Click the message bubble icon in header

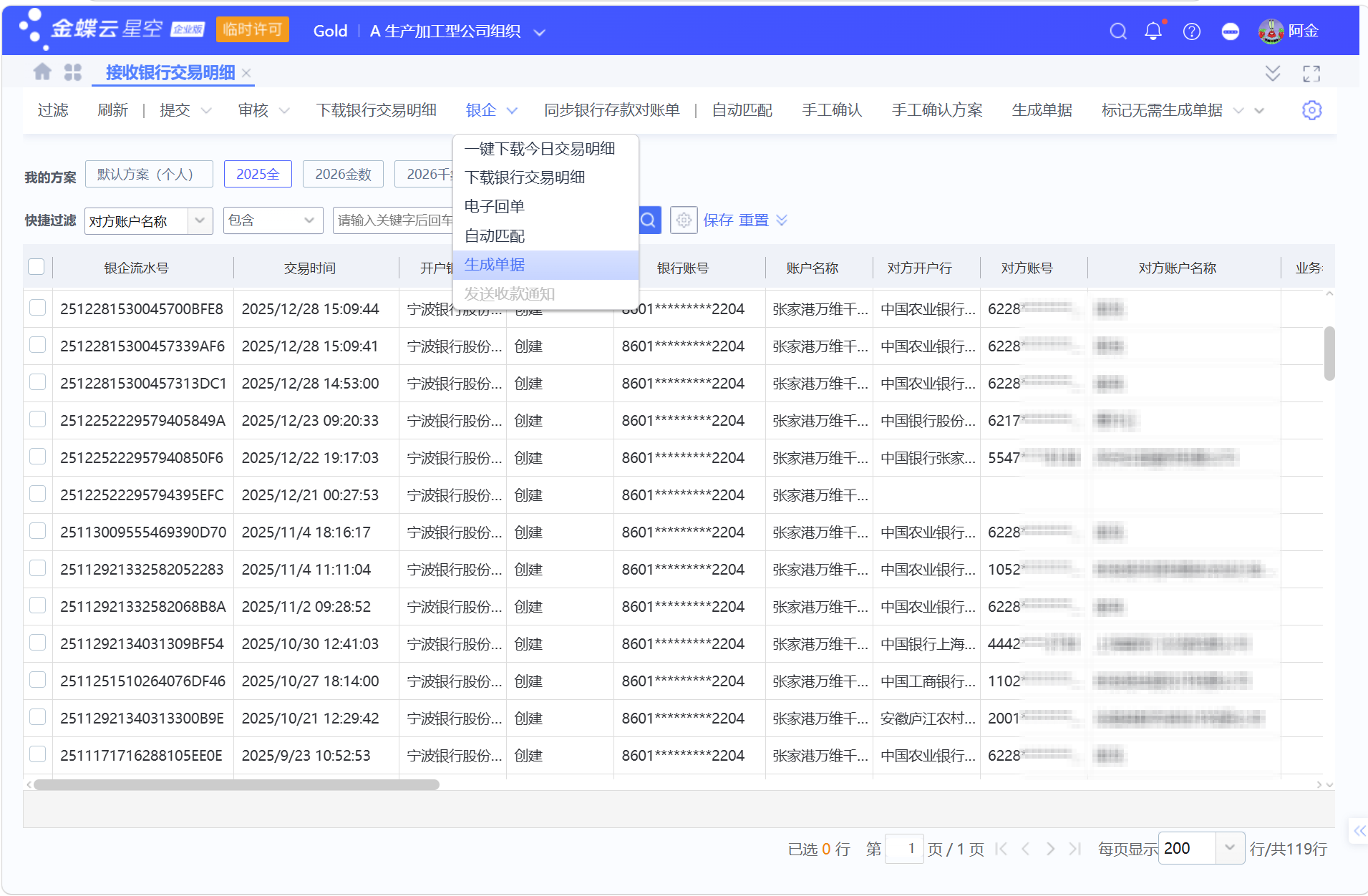(1231, 31)
